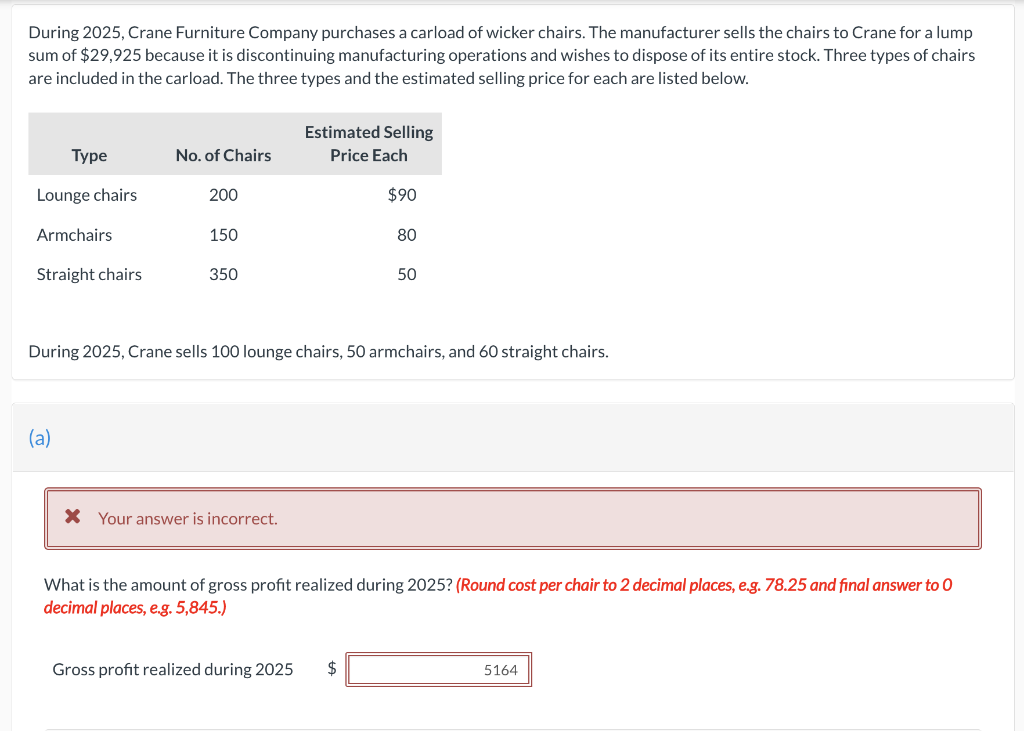The height and width of the screenshot is (731, 1024).
Task: Select the gross profit answer input box
Action: [438, 669]
